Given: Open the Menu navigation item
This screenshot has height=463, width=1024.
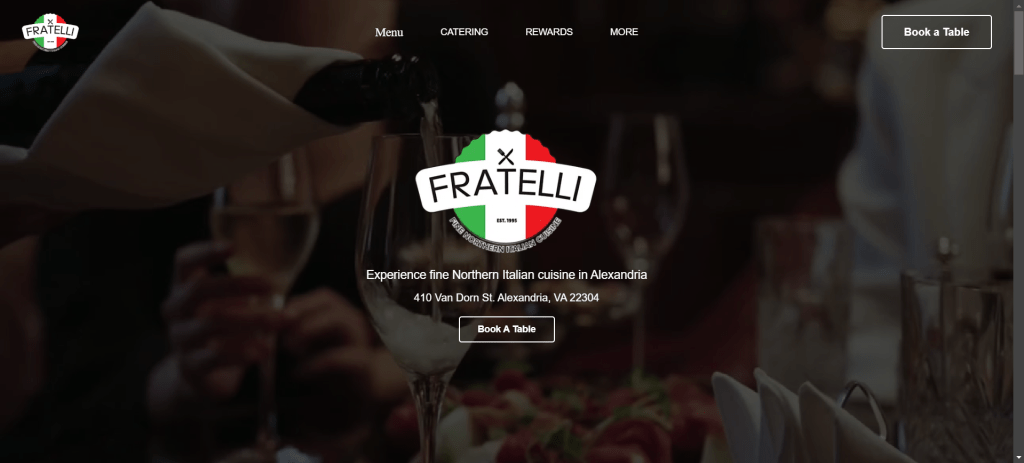Looking at the screenshot, I should pos(389,32).
